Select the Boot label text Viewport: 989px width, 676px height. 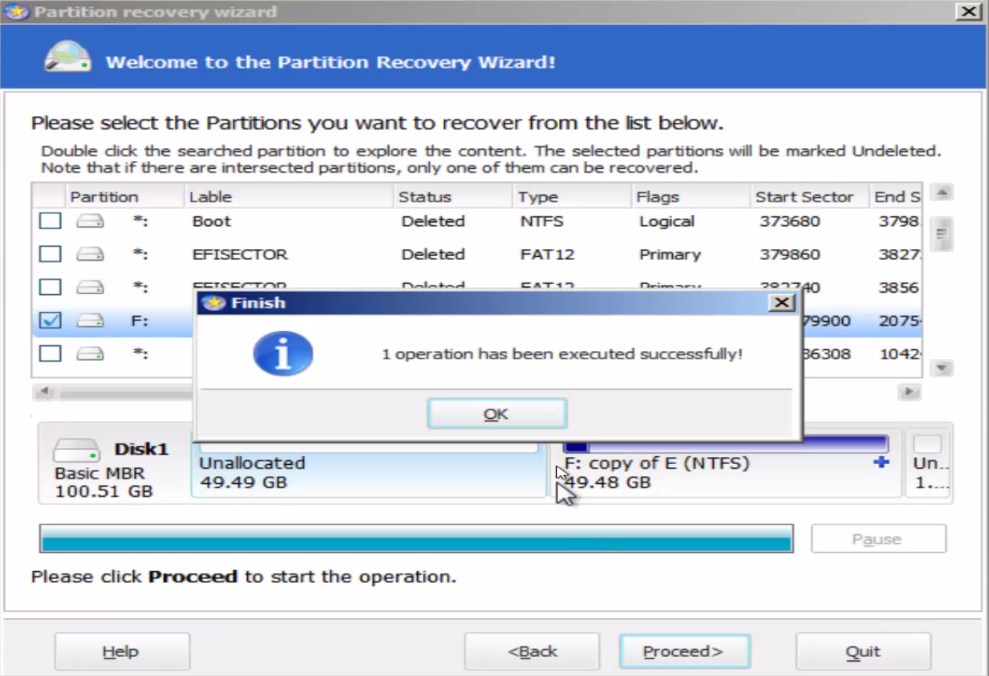tap(211, 221)
